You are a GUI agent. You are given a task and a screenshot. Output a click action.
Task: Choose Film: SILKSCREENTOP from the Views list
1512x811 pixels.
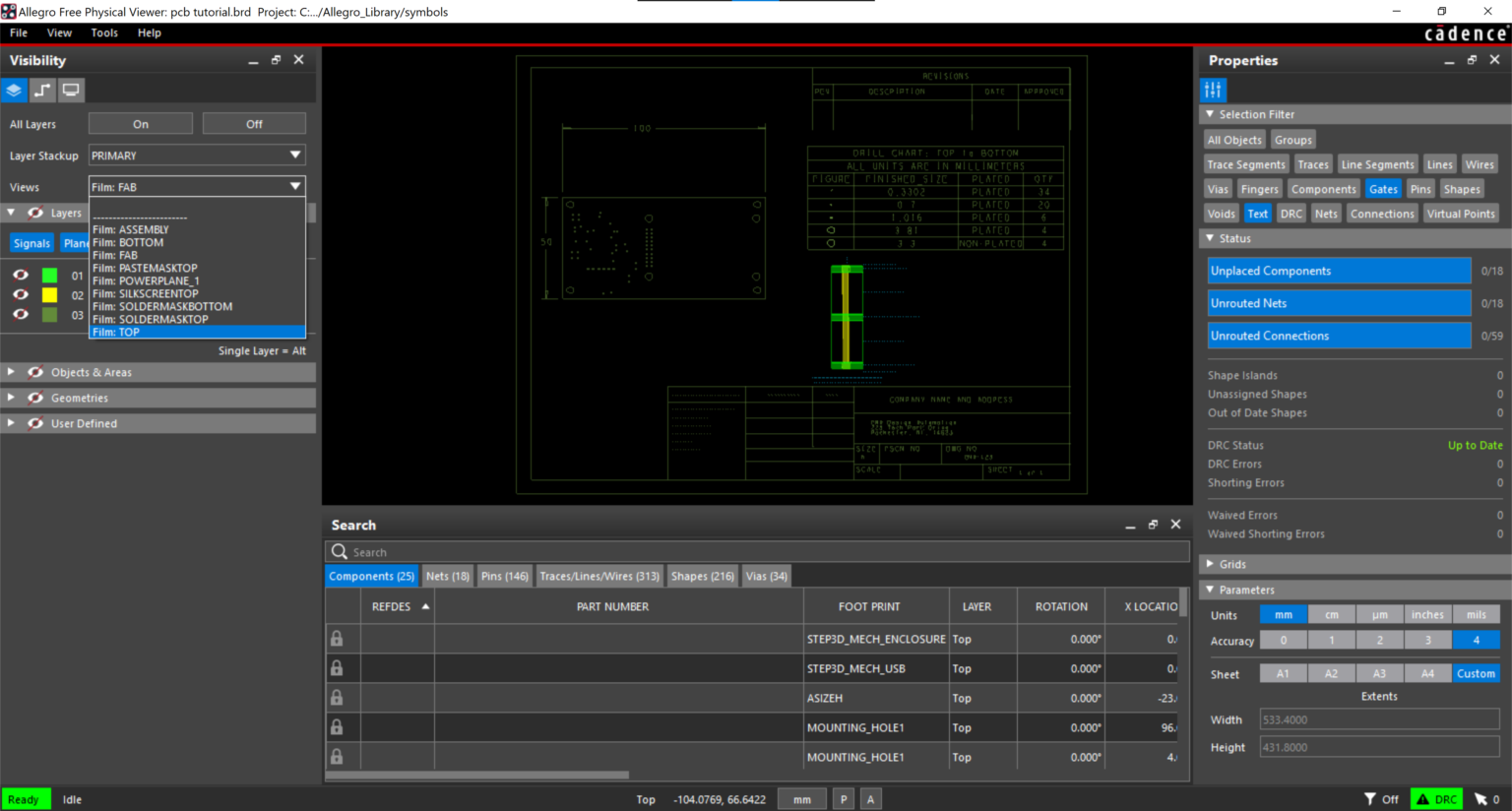tap(146, 293)
